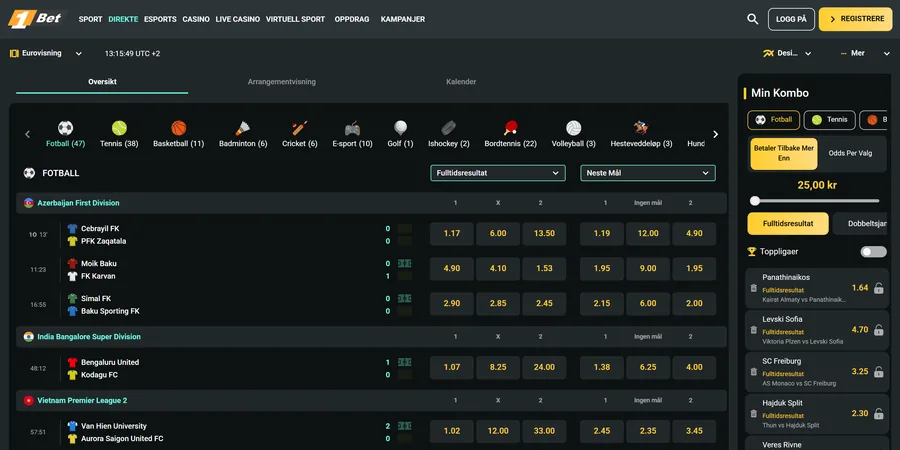Go to CASINO section

[x=196, y=19]
